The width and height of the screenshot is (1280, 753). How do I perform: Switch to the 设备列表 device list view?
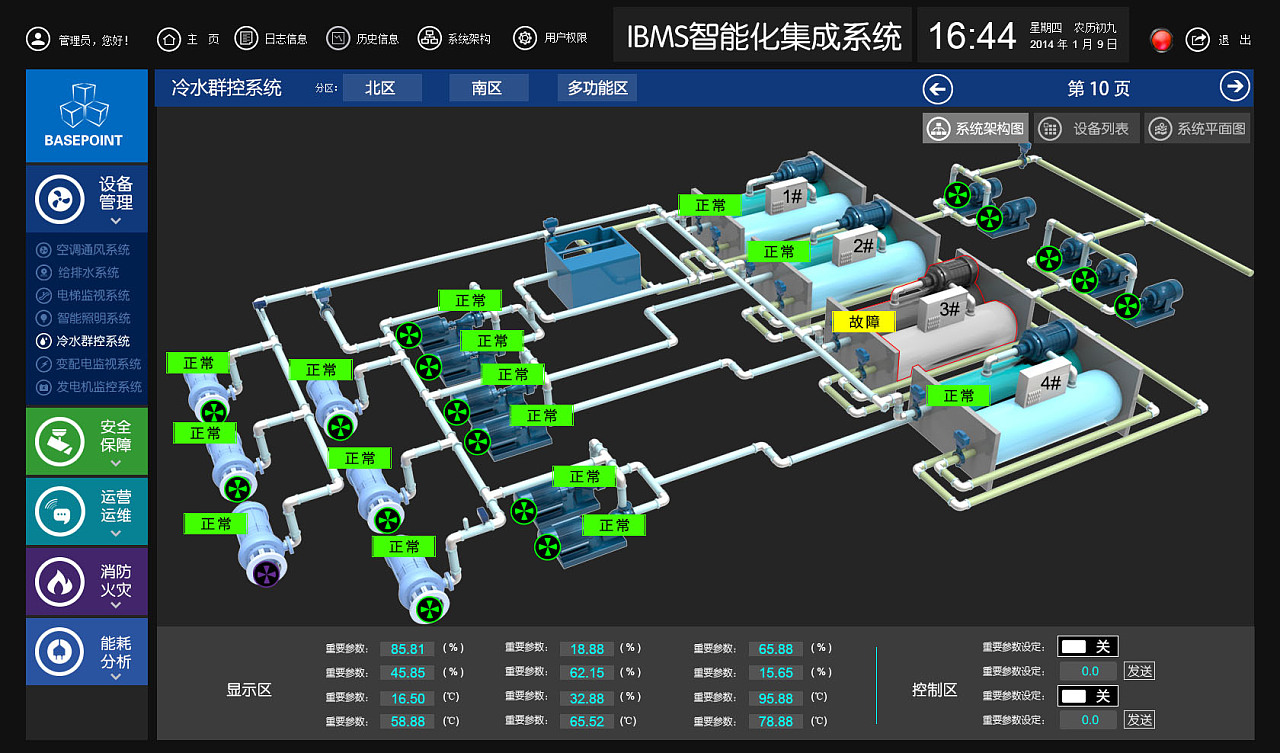tap(1086, 128)
